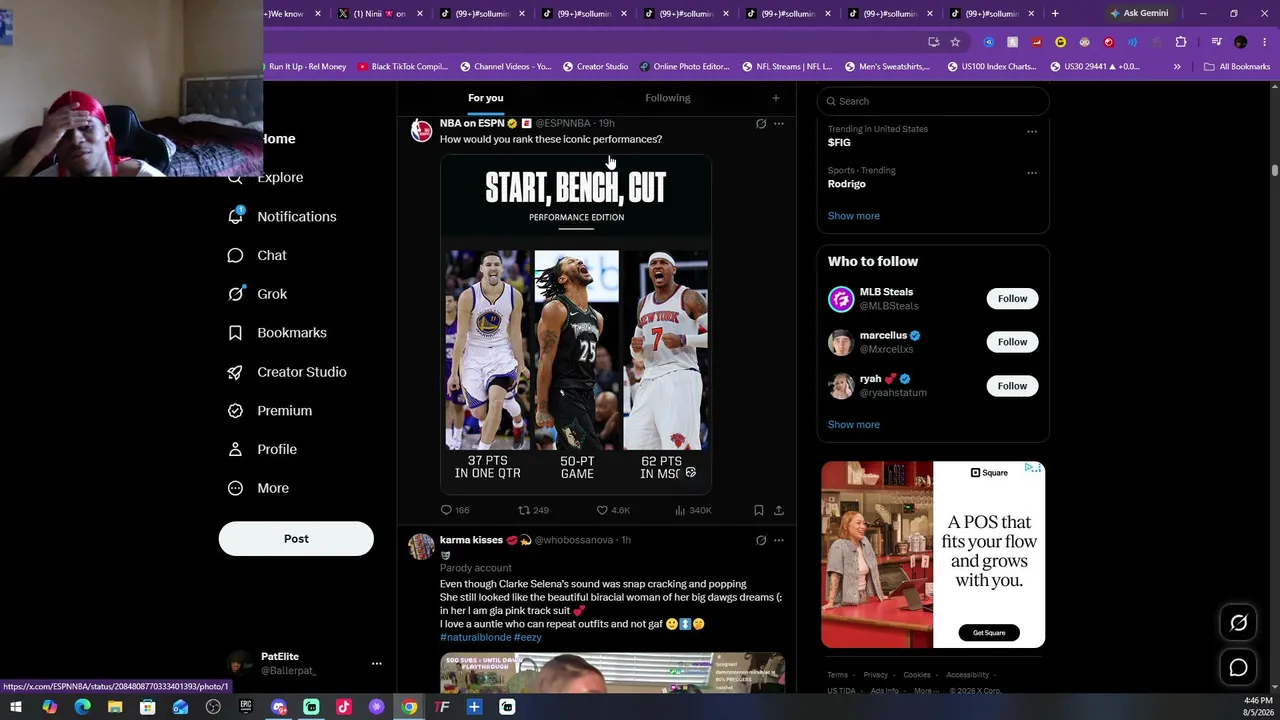Share the NBA on ESPN post
1280x720 pixels.
(779, 510)
